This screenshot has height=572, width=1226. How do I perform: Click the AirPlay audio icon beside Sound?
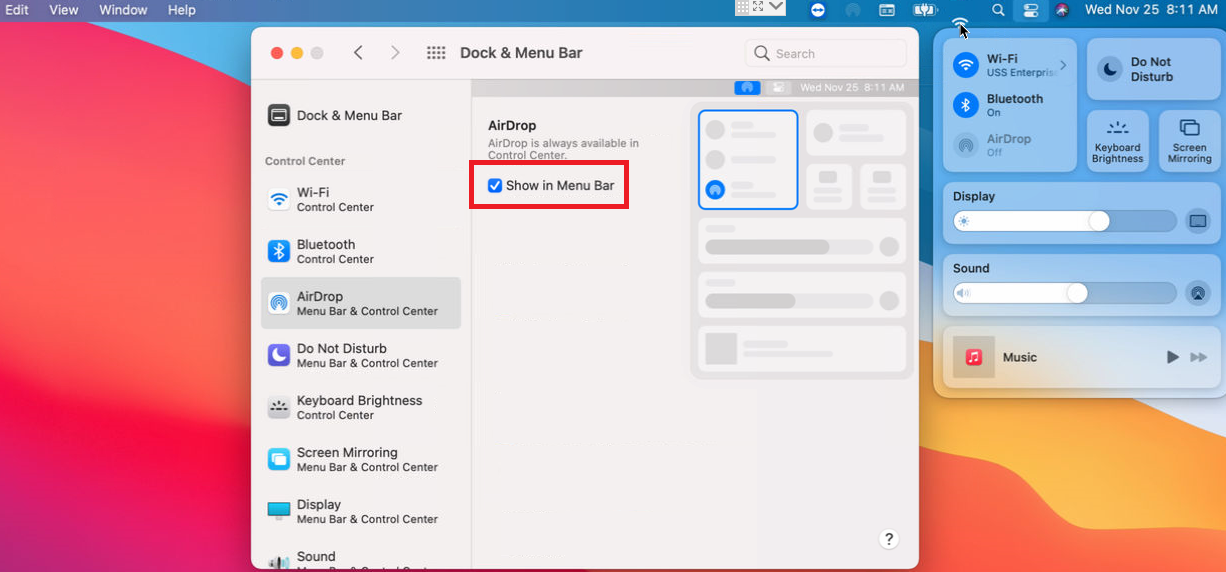(1197, 293)
